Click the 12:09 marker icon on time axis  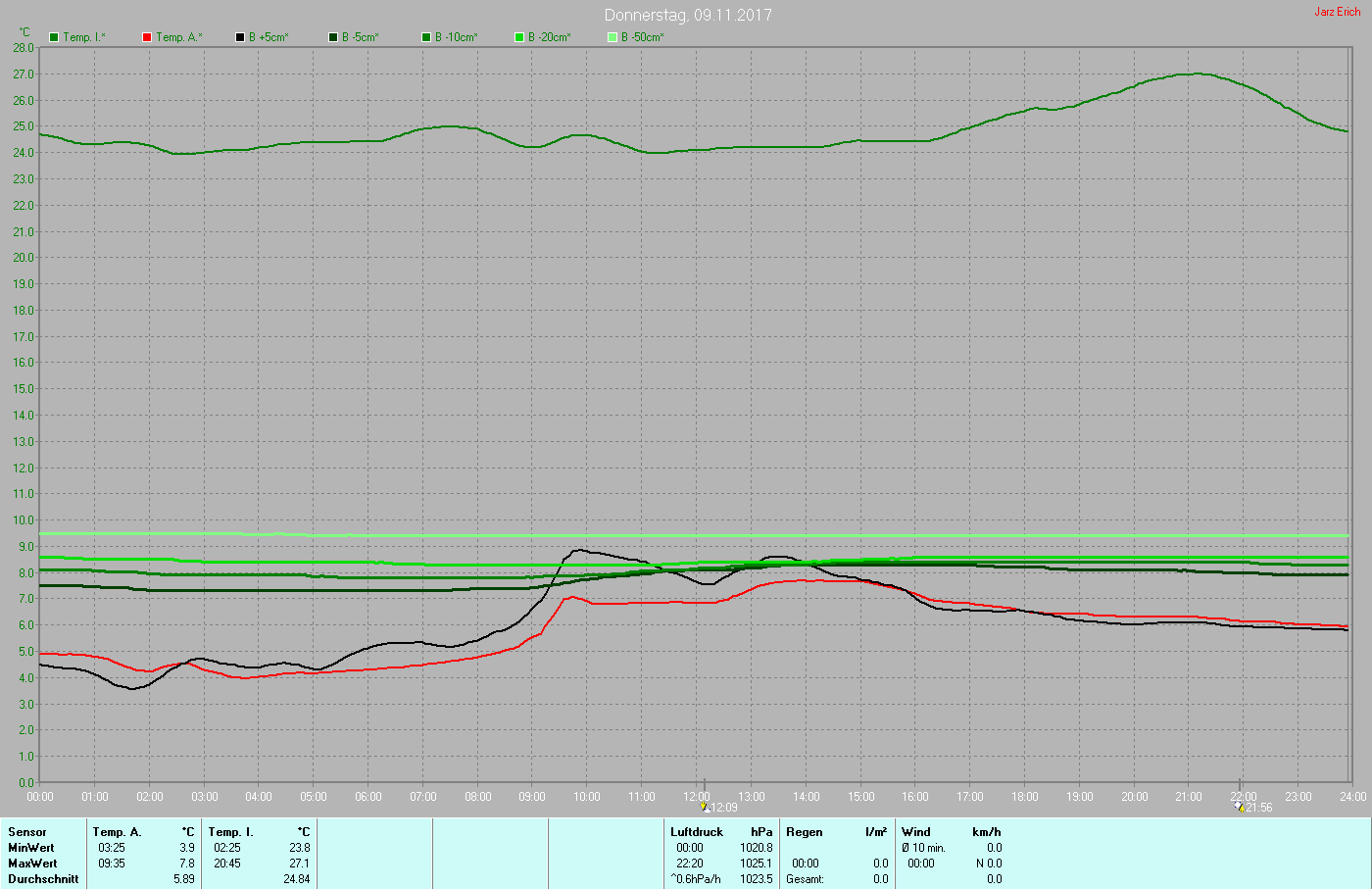[x=705, y=807]
